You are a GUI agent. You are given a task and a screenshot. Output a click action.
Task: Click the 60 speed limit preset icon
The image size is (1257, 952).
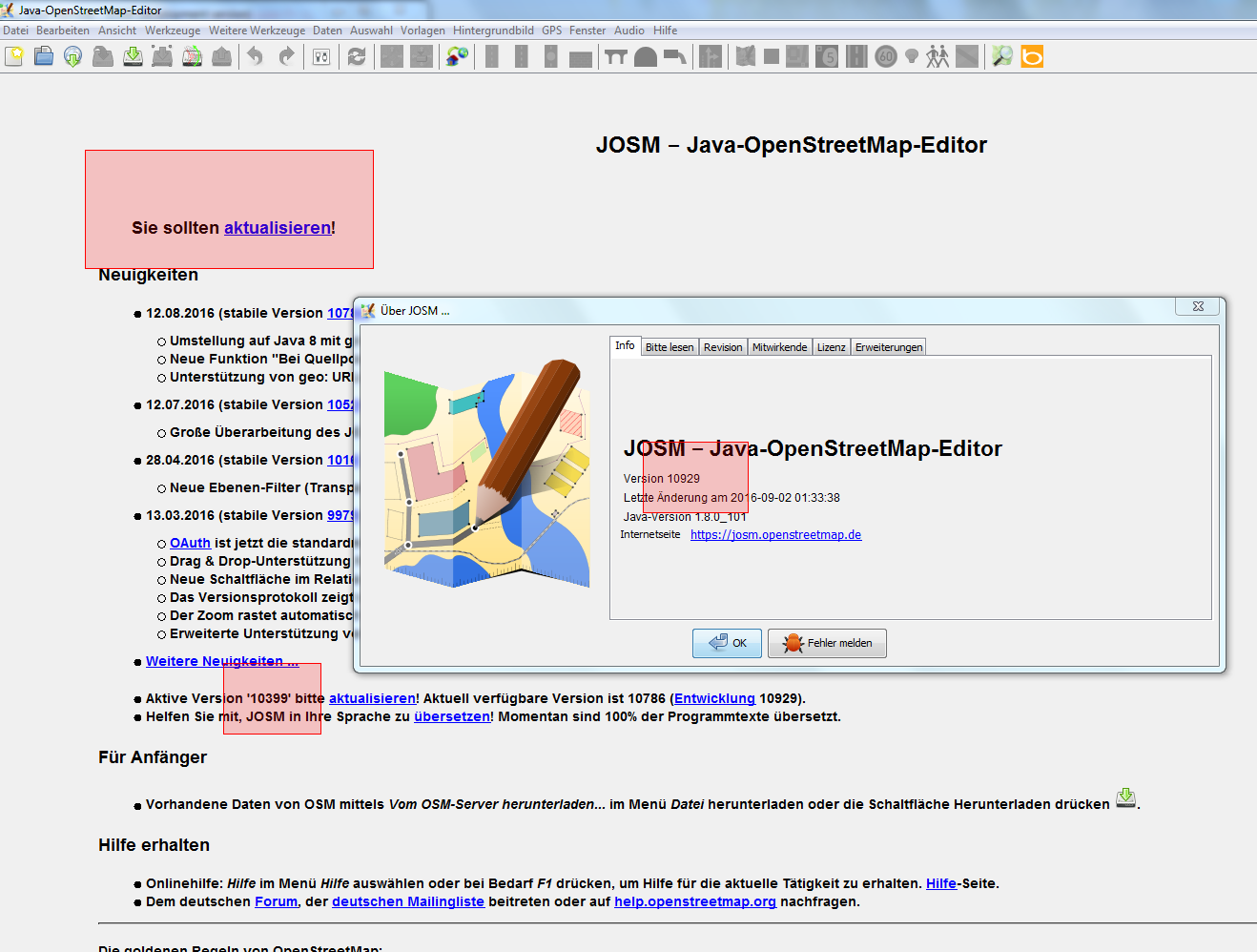(886, 57)
